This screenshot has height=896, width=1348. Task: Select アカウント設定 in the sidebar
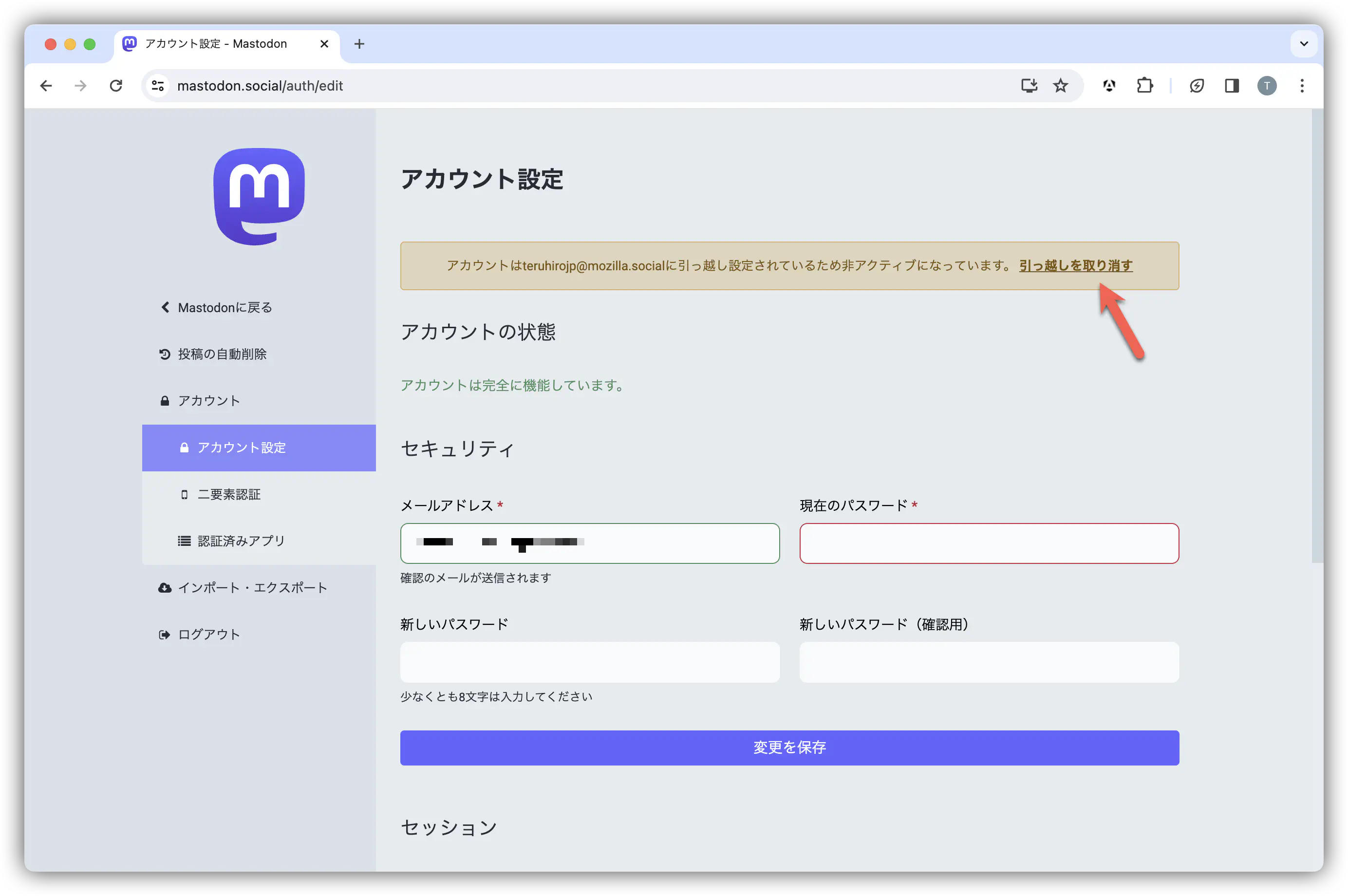[259, 448]
